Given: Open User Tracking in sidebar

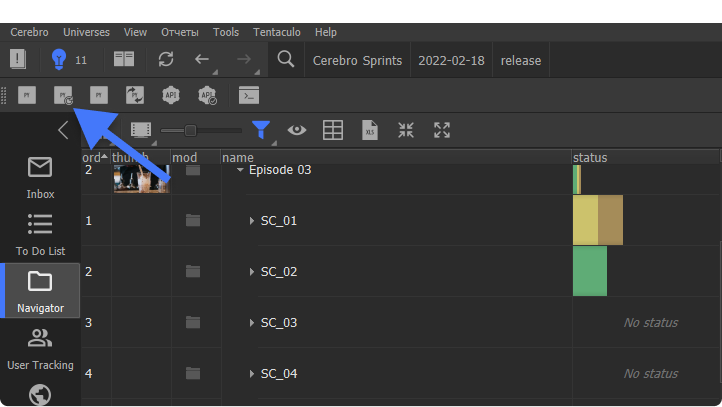Looking at the screenshot, I should click(40, 349).
